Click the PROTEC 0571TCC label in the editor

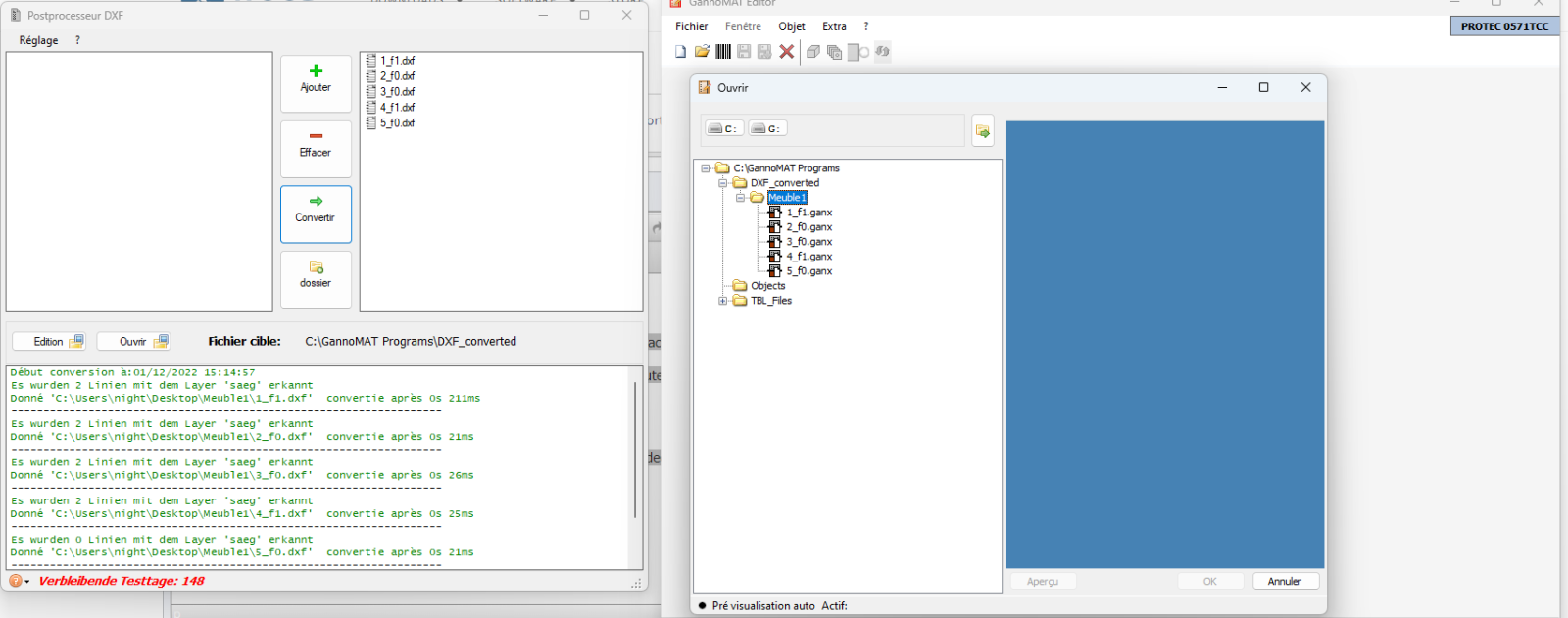click(1504, 26)
